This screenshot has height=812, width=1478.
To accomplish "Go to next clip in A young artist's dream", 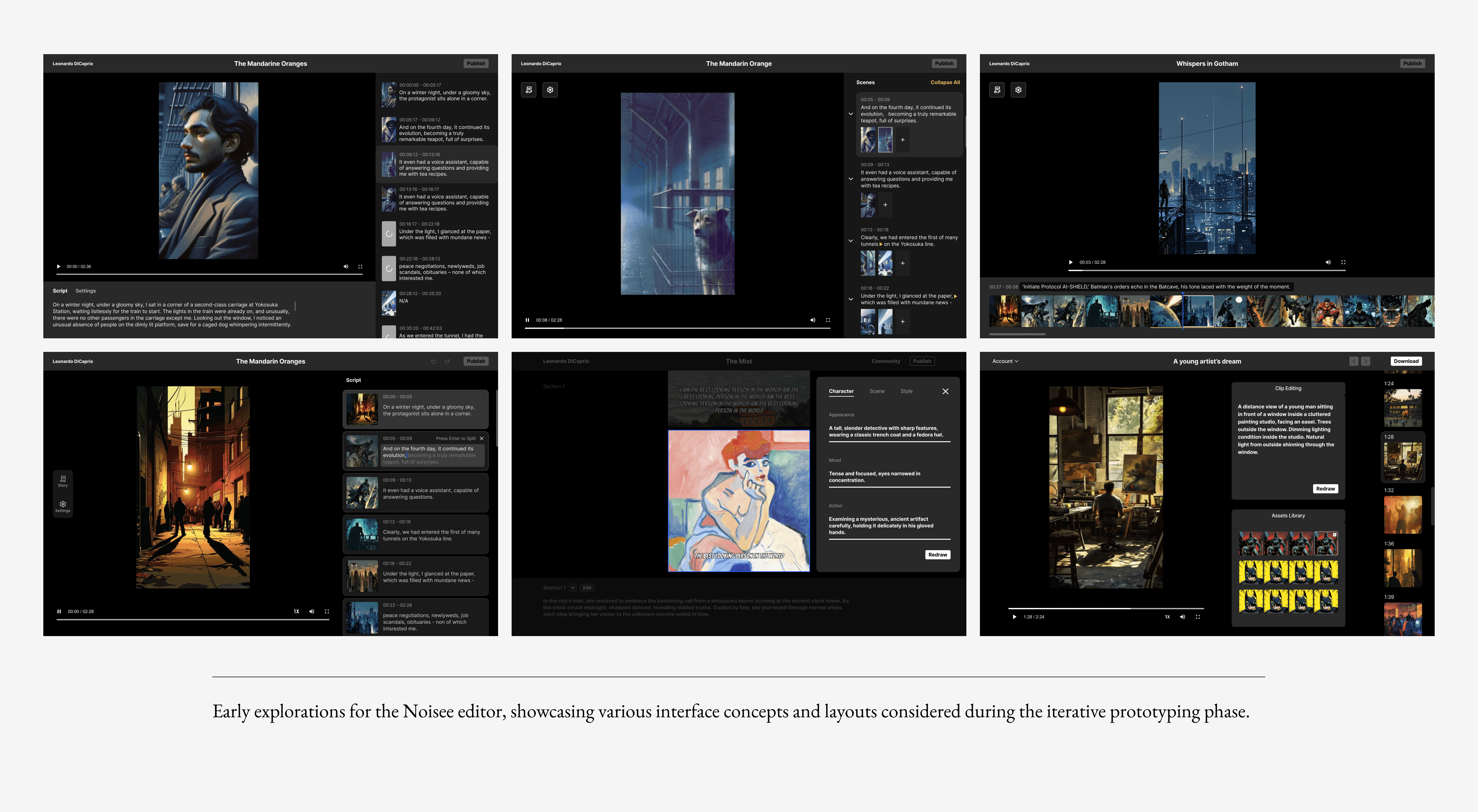I will 1366,362.
